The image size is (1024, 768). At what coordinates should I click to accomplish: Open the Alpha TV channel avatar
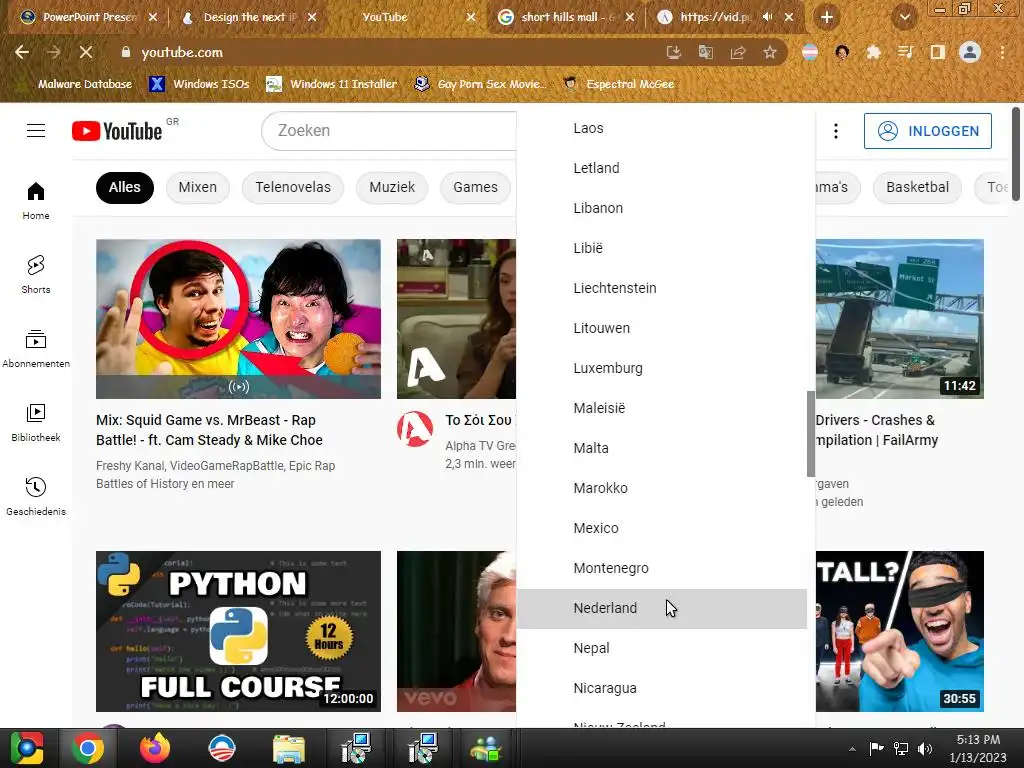pos(415,429)
